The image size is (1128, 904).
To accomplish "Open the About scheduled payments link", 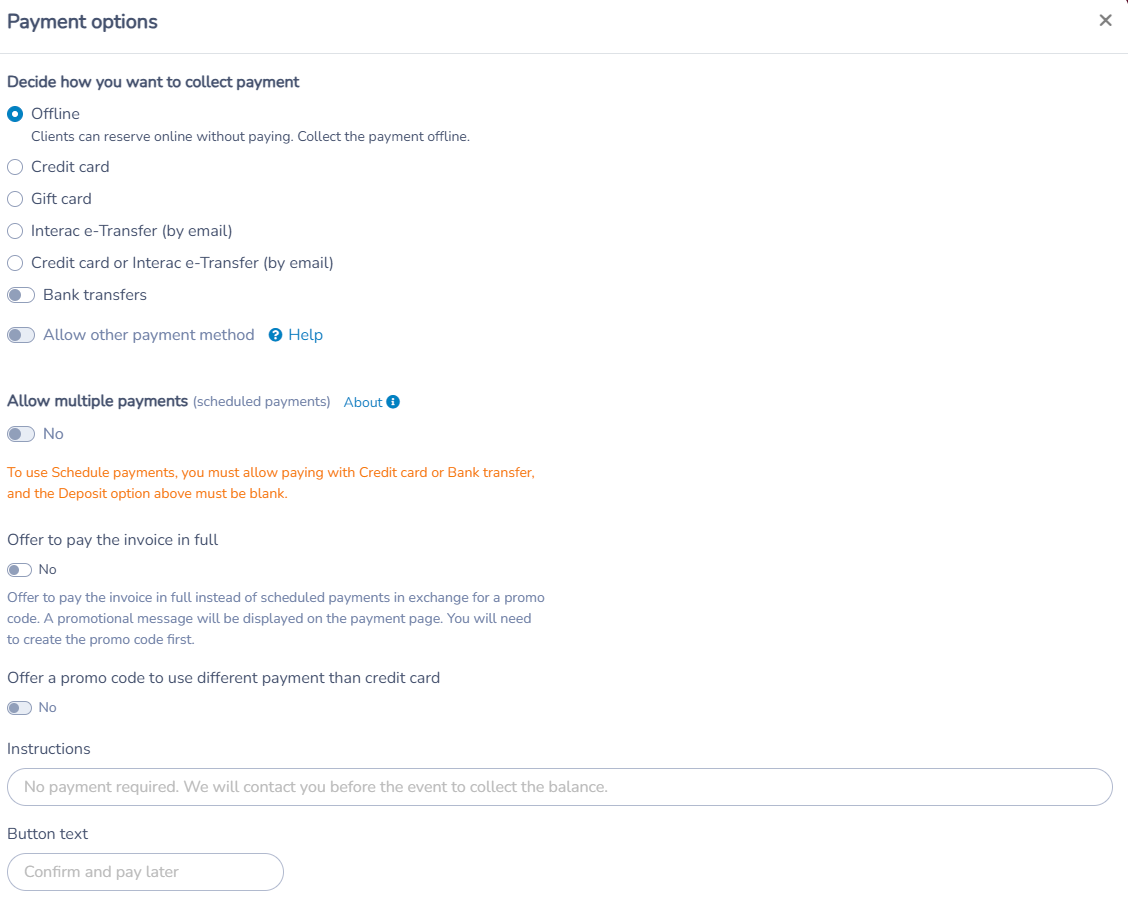I will point(363,403).
